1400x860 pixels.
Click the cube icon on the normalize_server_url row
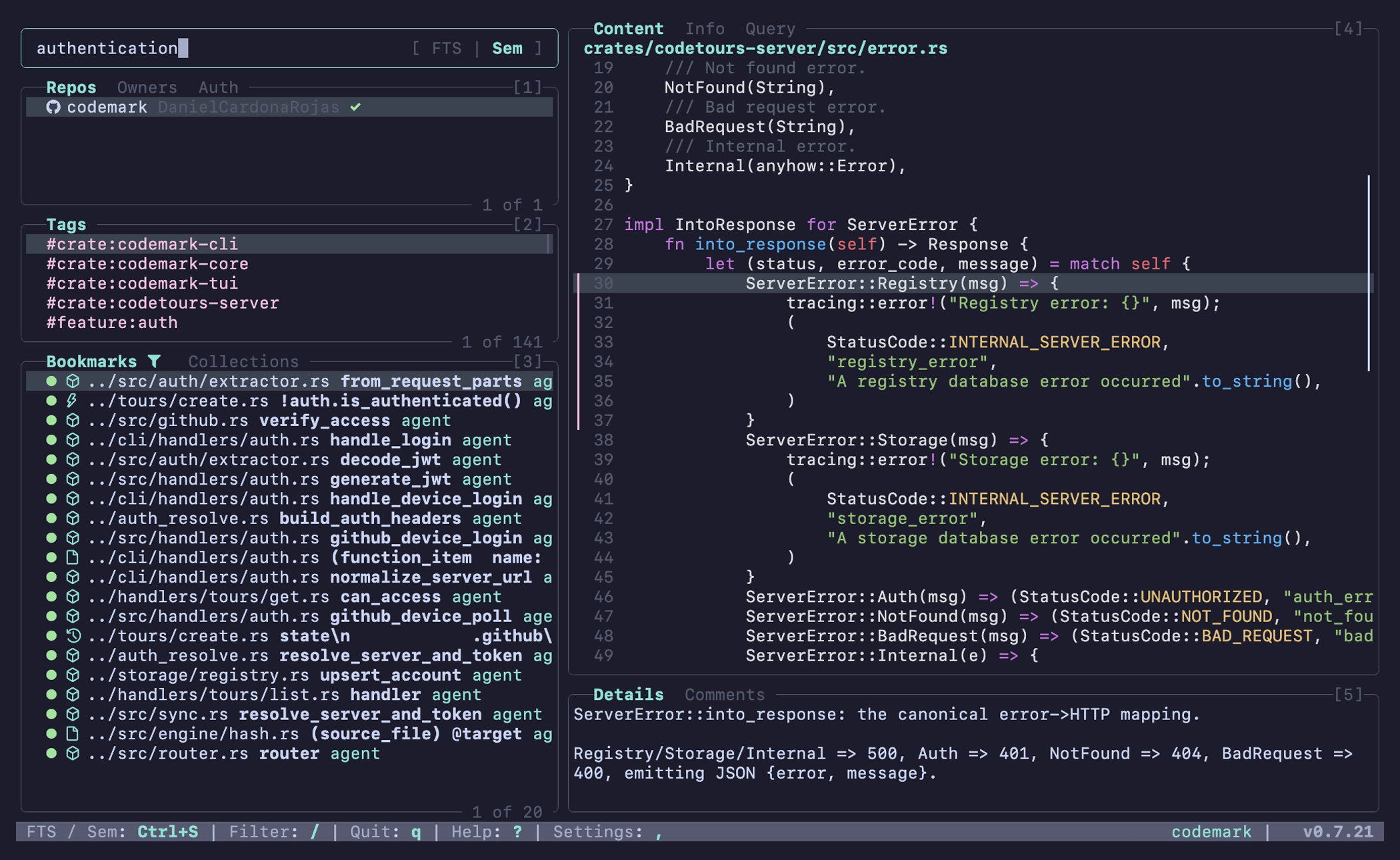click(x=73, y=577)
